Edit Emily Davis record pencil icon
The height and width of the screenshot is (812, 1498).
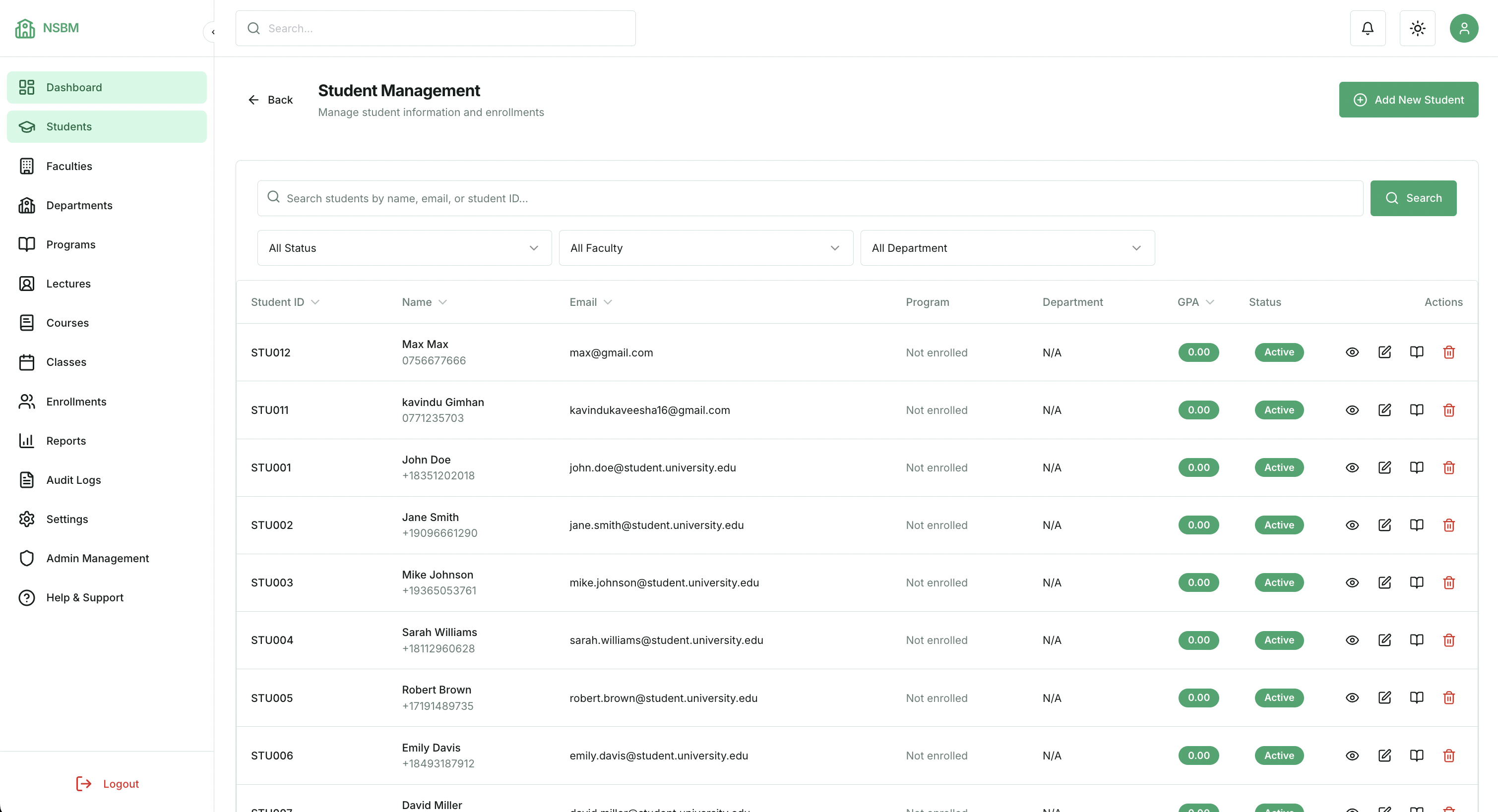[x=1384, y=755]
